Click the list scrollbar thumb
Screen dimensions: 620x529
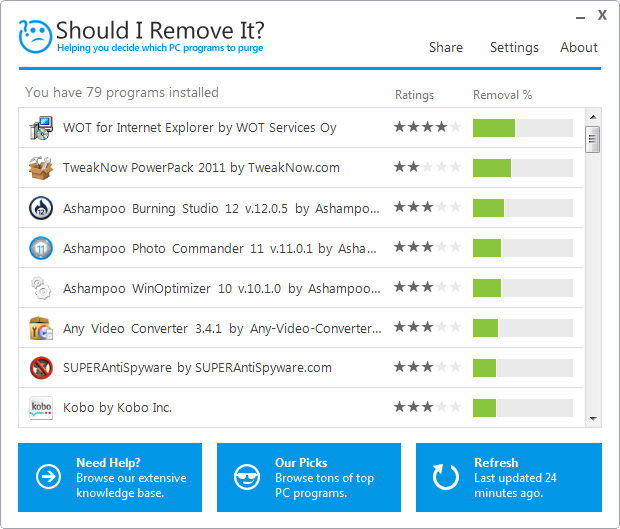(x=592, y=139)
